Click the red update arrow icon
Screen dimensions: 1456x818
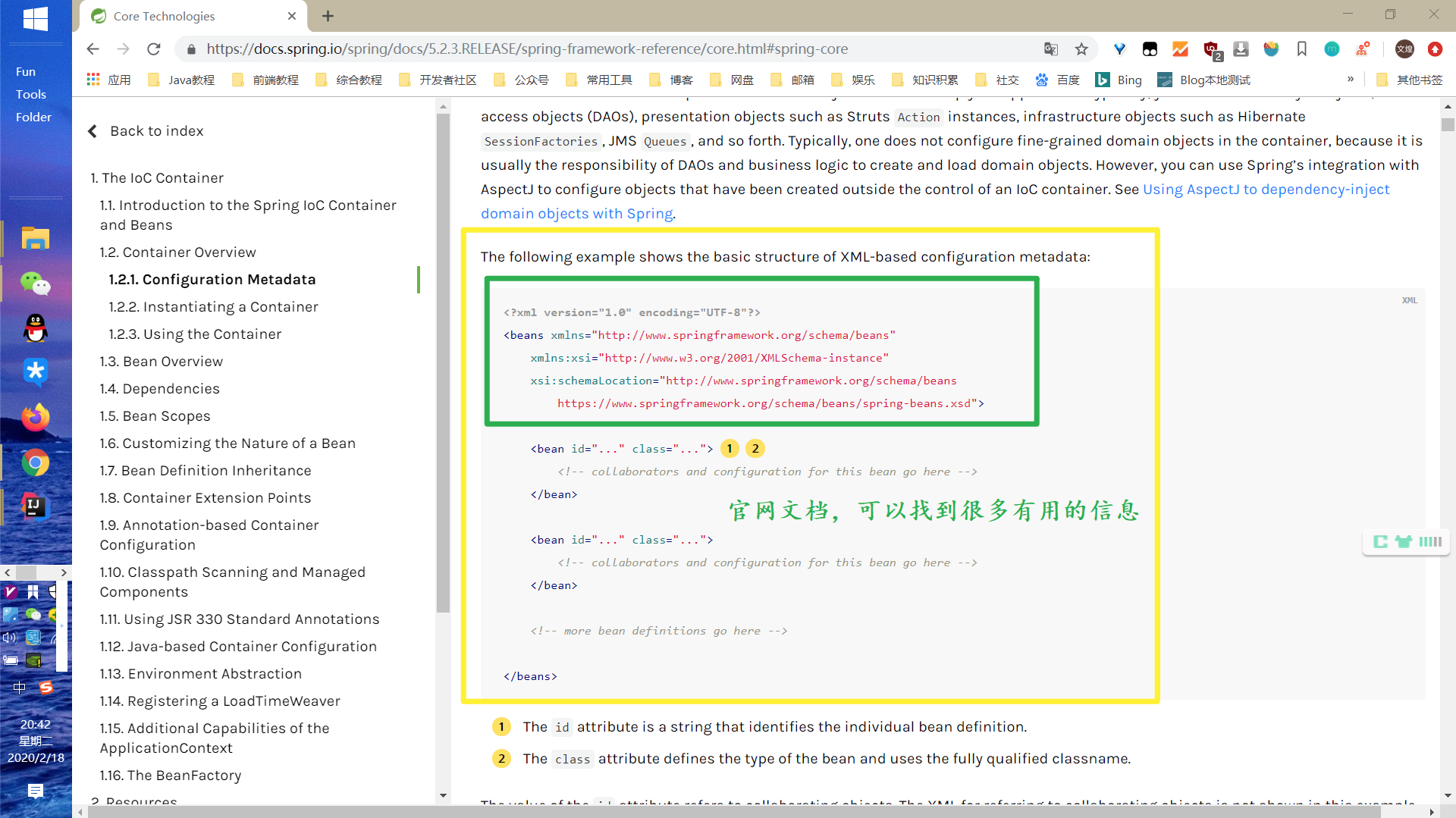point(1435,49)
